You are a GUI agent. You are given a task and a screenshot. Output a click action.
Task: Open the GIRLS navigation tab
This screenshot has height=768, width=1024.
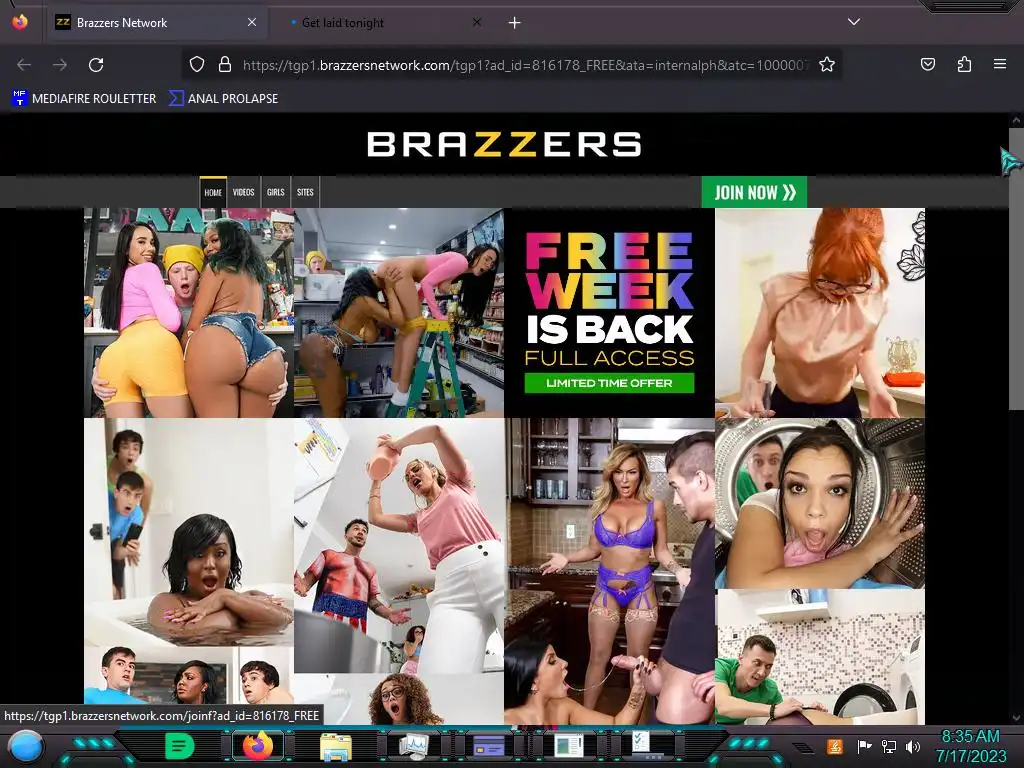tap(276, 192)
